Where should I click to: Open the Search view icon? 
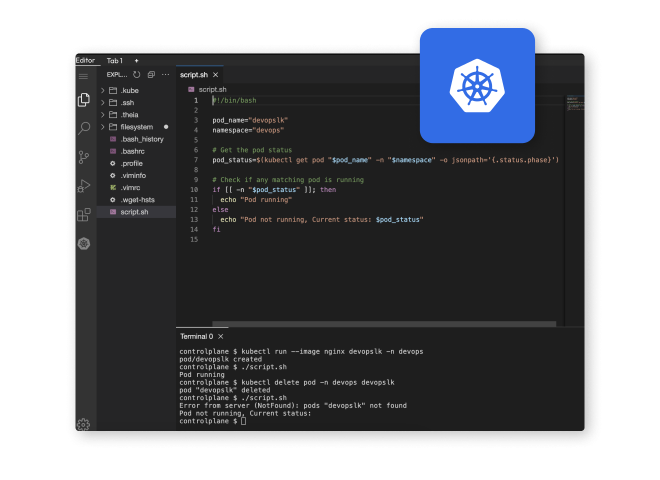(84, 128)
